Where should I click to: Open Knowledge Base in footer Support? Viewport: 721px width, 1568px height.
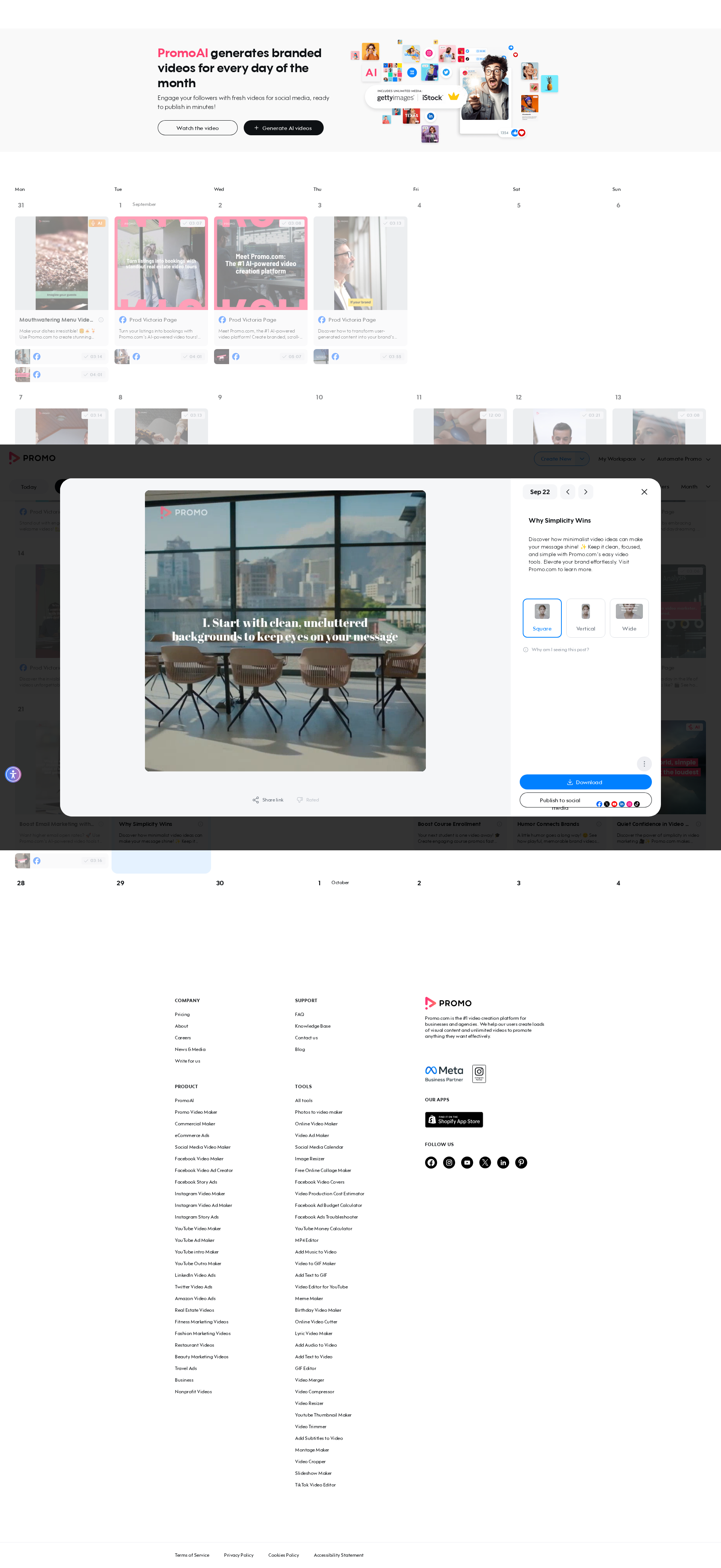(x=313, y=1026)
